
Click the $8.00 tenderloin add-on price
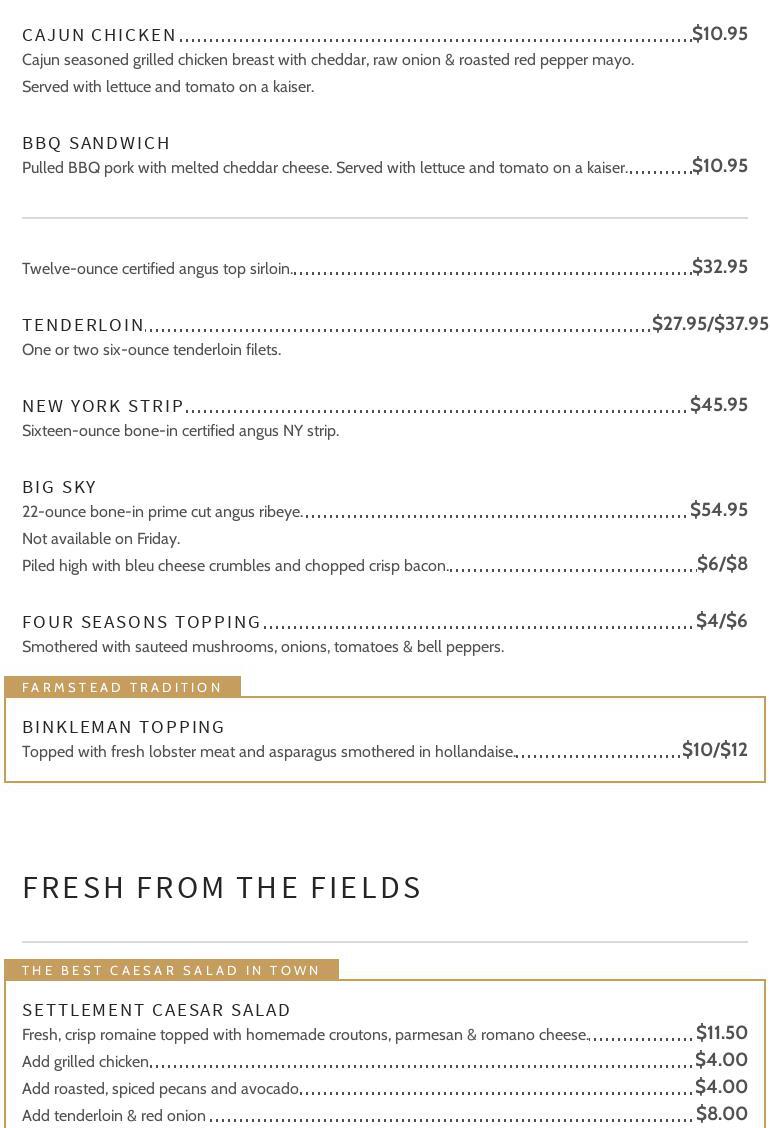point(721,1114)
